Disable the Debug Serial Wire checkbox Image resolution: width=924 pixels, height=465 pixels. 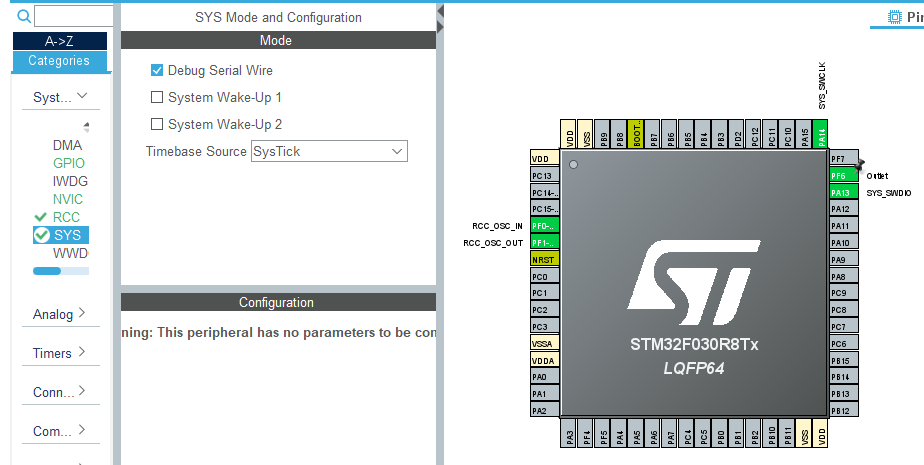[x=157, y=70]
